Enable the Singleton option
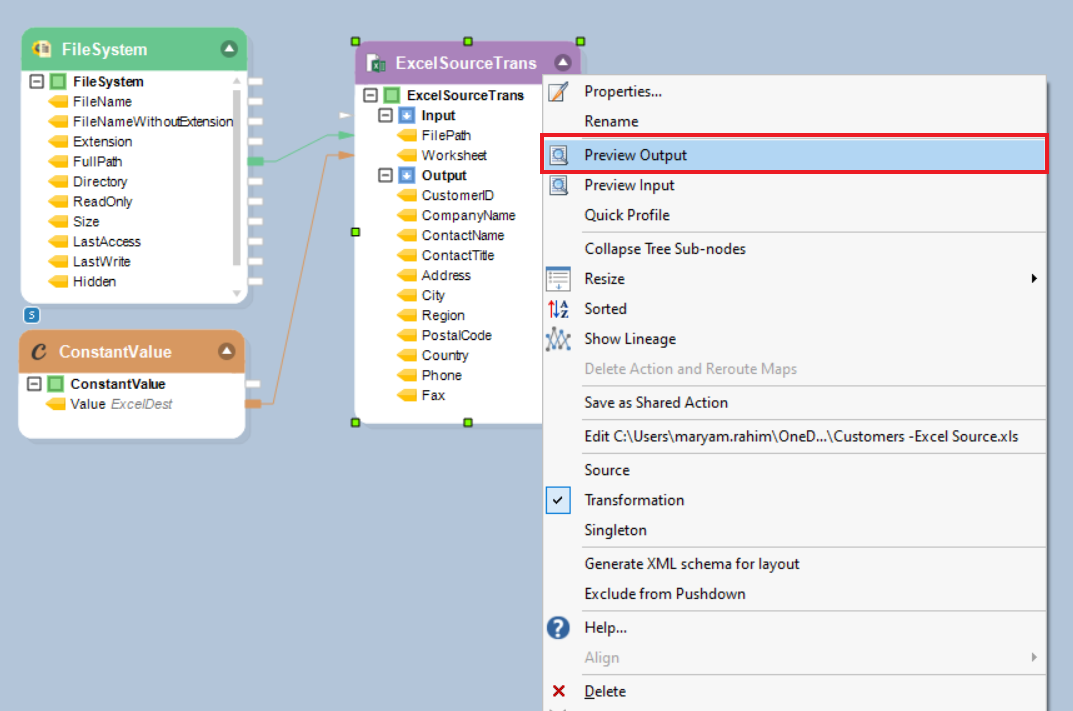 click(615, 530)
